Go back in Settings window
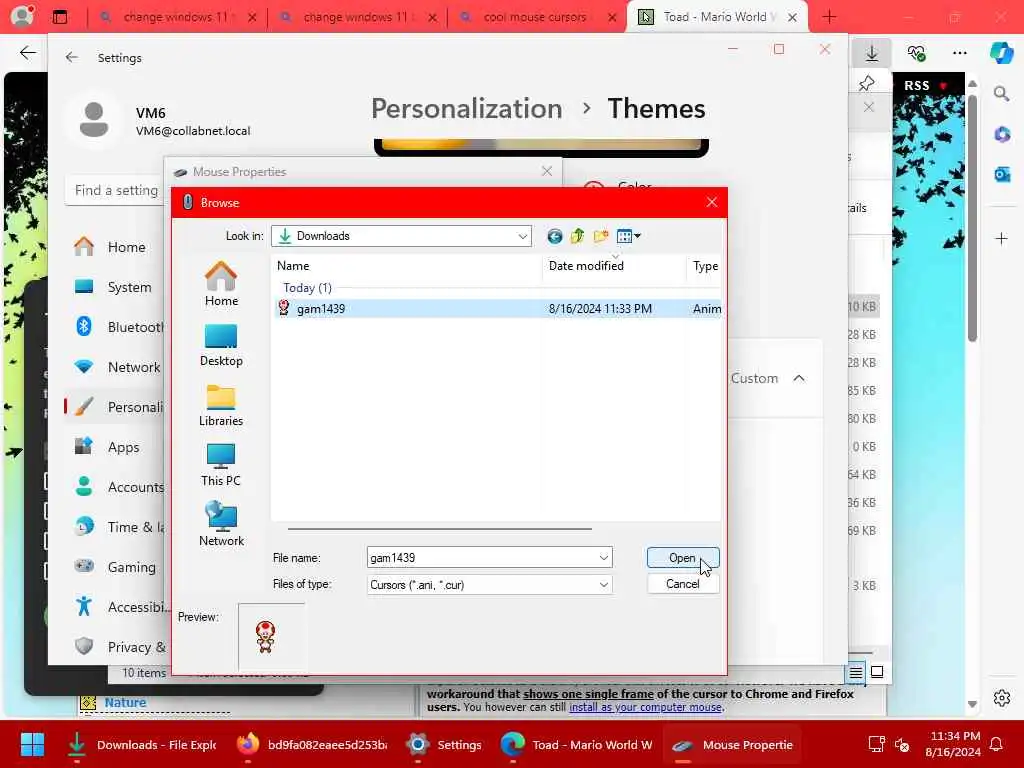 click(72, 57)
